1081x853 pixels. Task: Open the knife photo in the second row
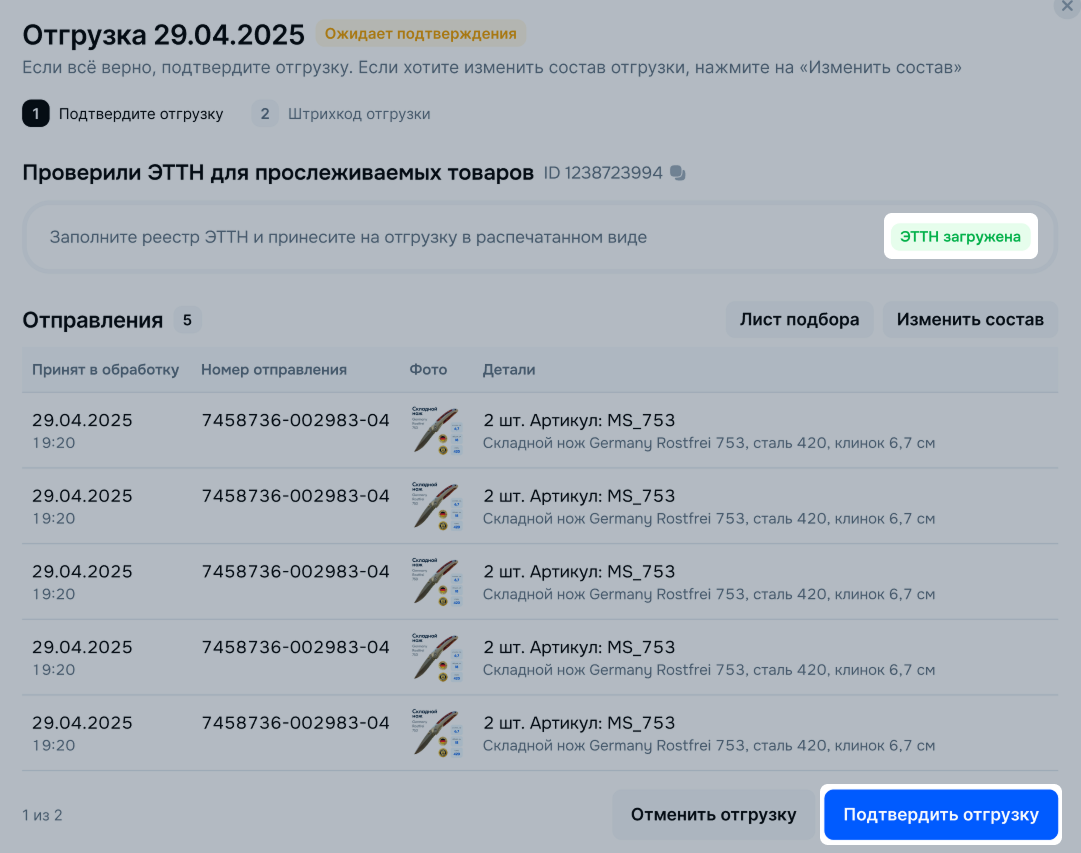pyautogui.click(x=436, y=506)
